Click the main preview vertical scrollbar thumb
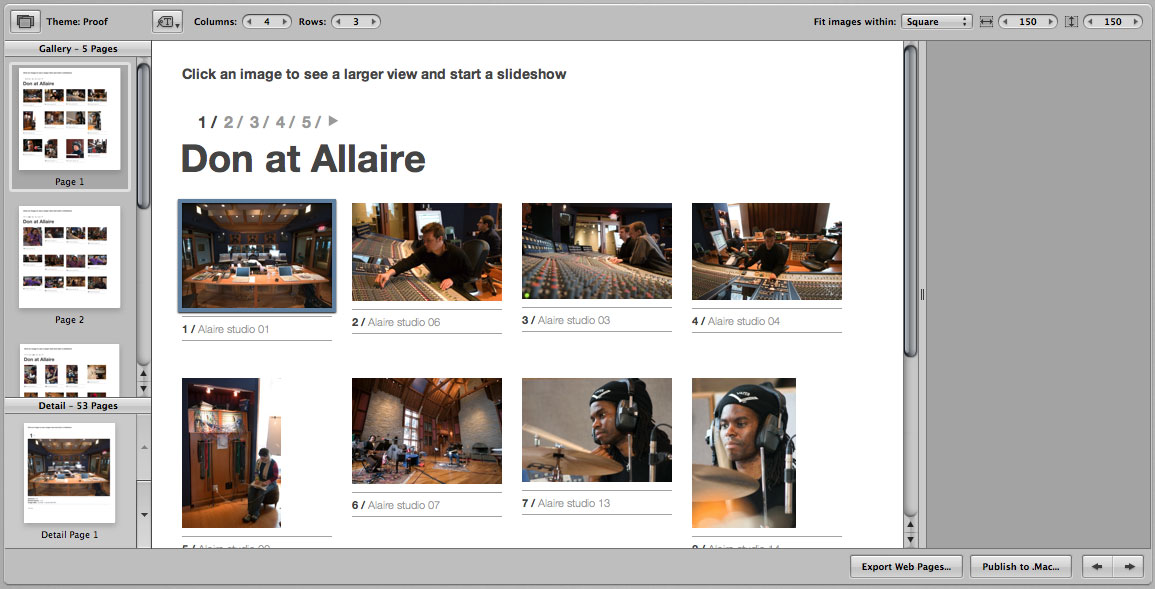This screenshot has width=1155, height=589. pyautogui.click(x=910, y=200)
